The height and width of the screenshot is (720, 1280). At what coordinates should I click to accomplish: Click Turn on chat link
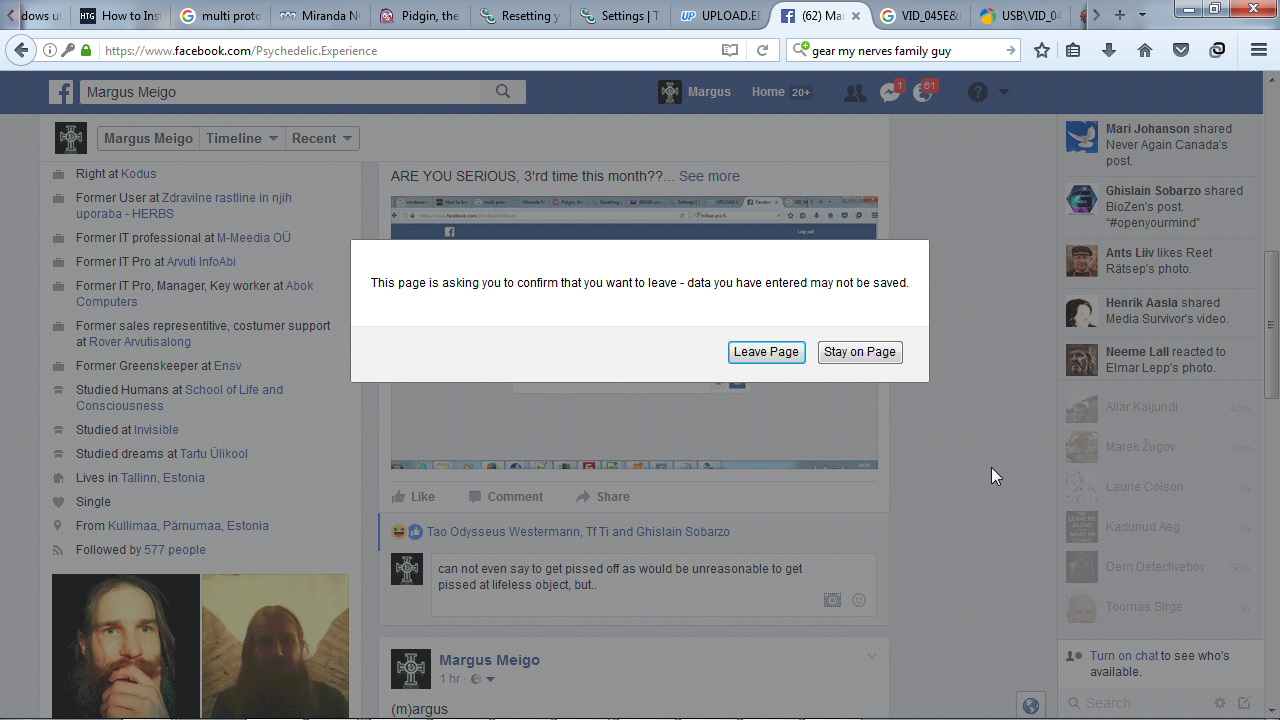click(1124, 656)
